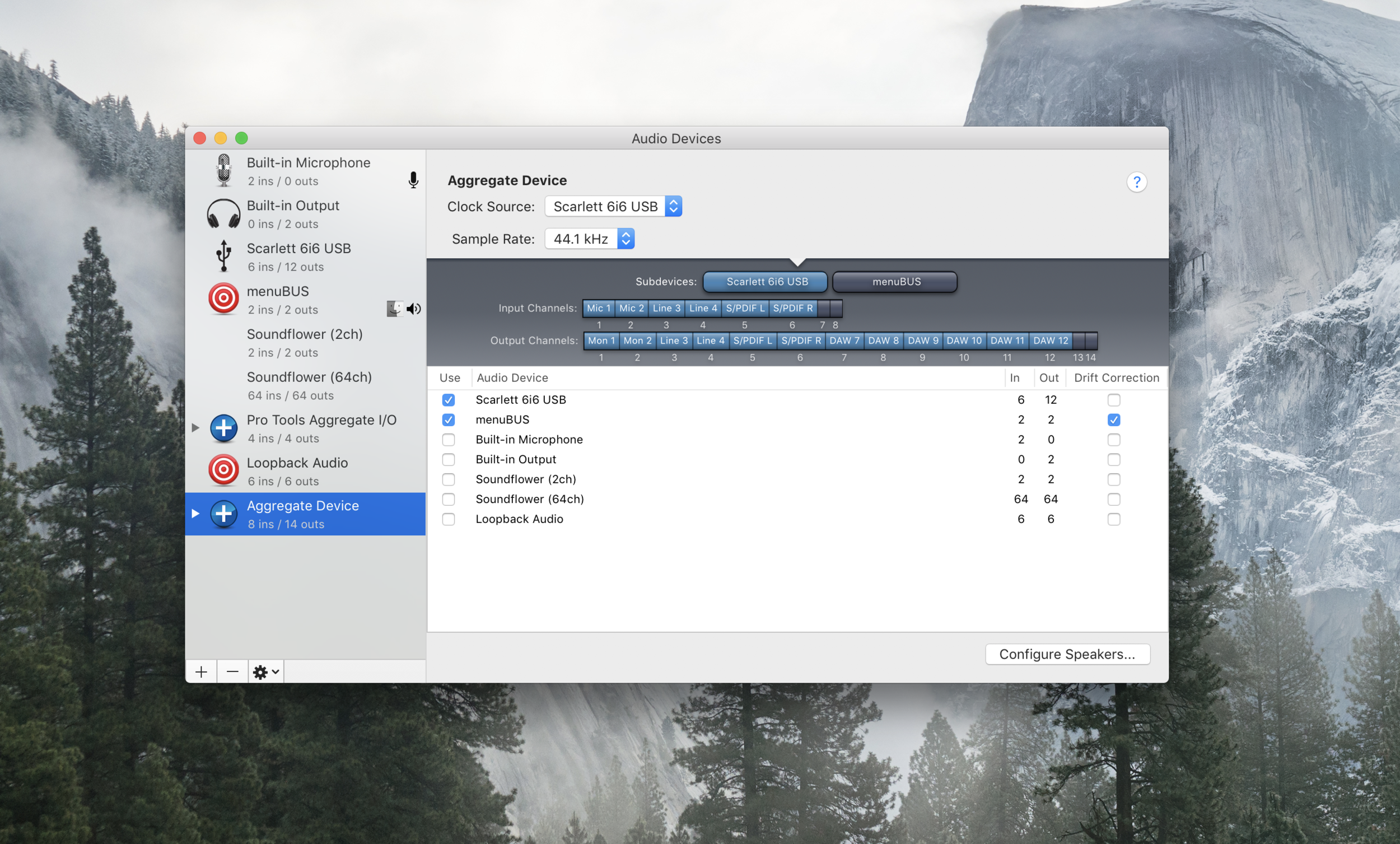Open the Sample Rate dropdown
Screen dimensions: 1400x844
click(589, 239)
